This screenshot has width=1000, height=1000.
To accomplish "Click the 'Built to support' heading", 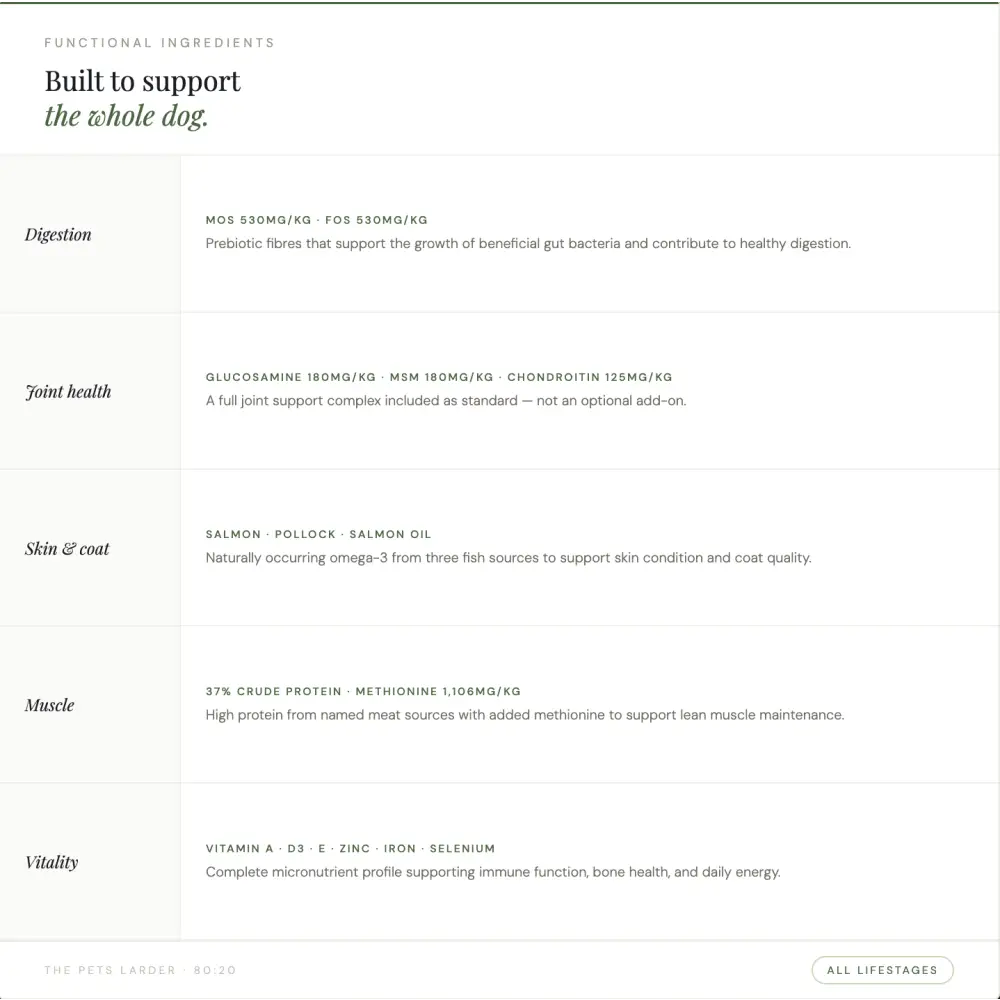I will [142, 81].
